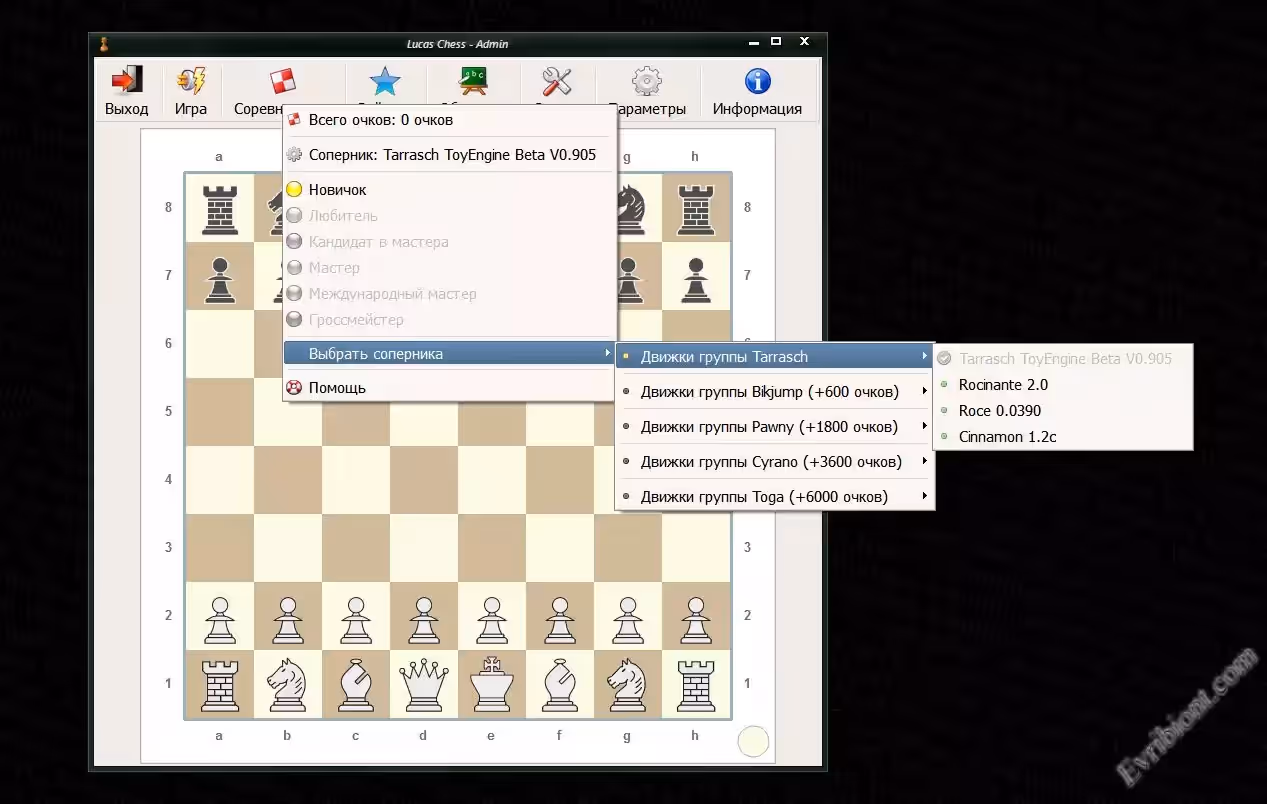Click the blue star toolbar icon

coord(384,82)
